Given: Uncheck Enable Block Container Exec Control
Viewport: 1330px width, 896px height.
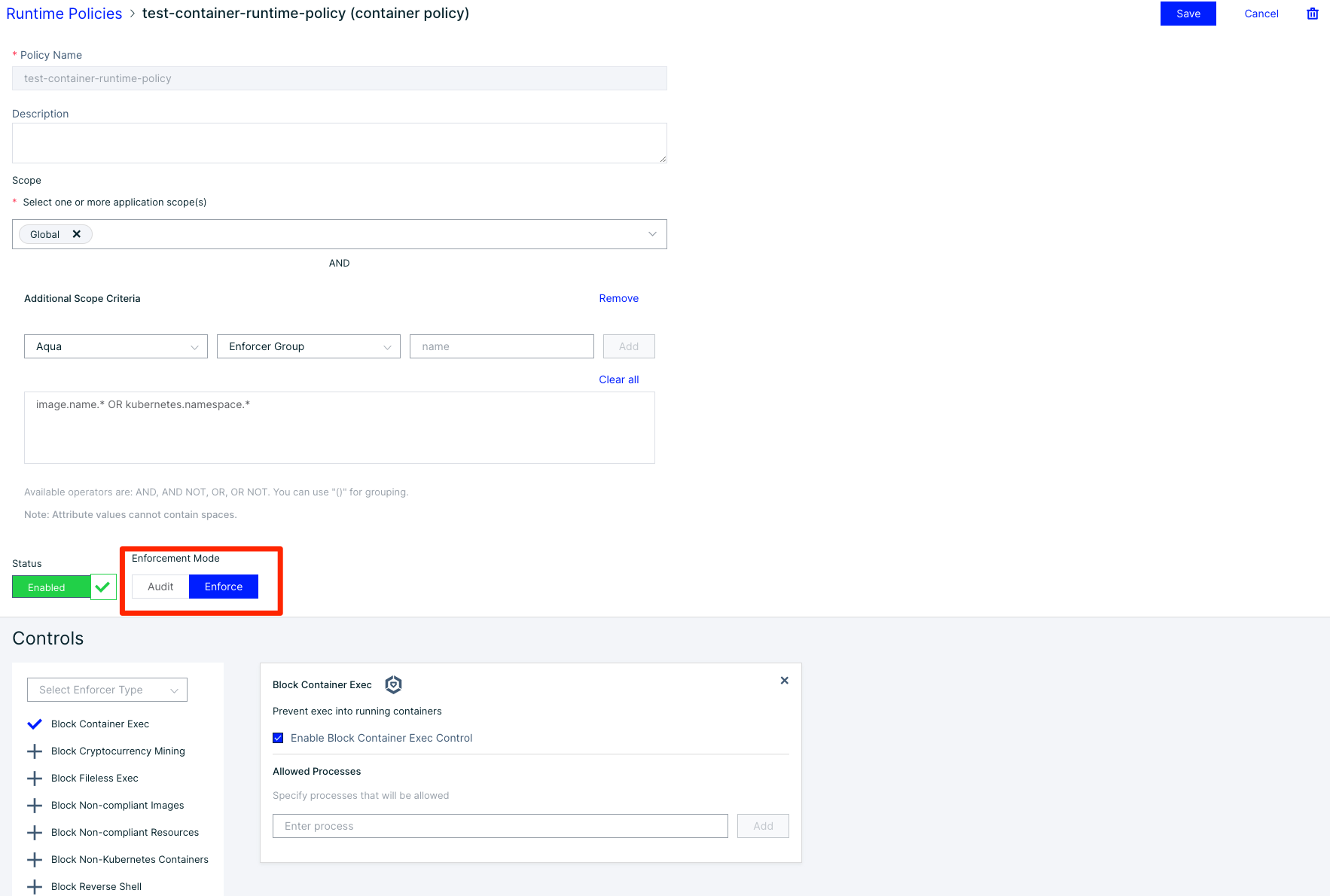Looking at the screenshot, I should pyautogui.click(x=278, y=738).
